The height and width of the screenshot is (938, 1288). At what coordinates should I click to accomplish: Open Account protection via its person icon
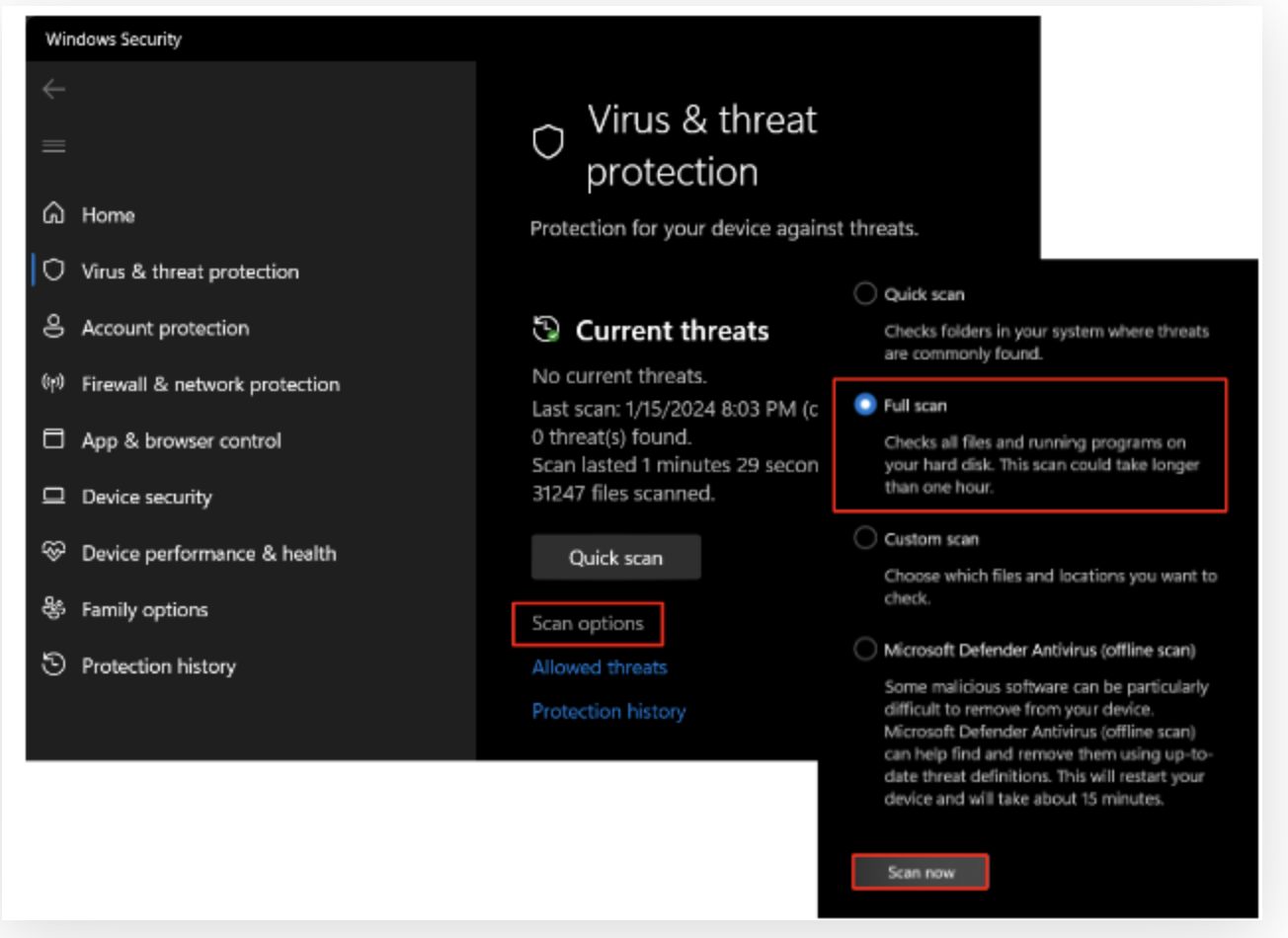54,328
